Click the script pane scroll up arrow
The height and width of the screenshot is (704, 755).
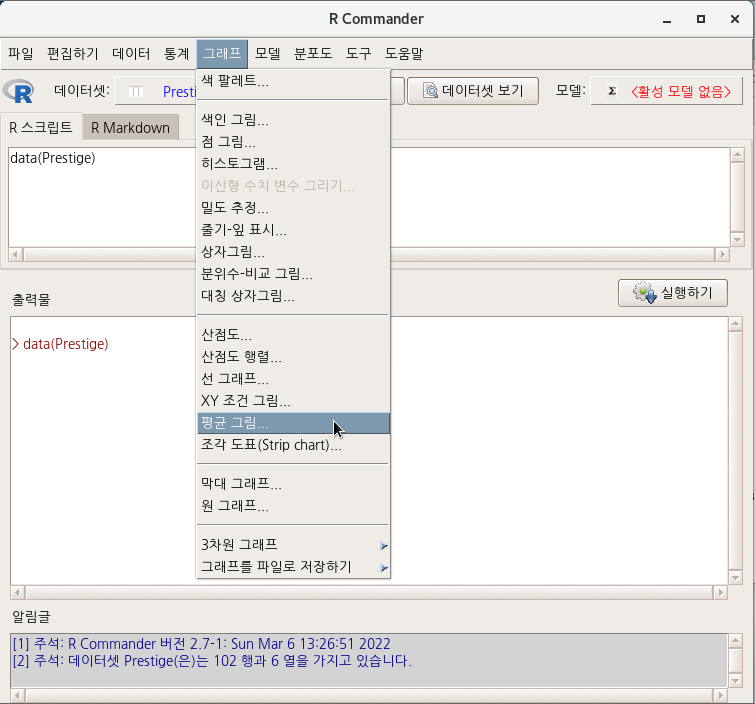click(x=737, y=155)
